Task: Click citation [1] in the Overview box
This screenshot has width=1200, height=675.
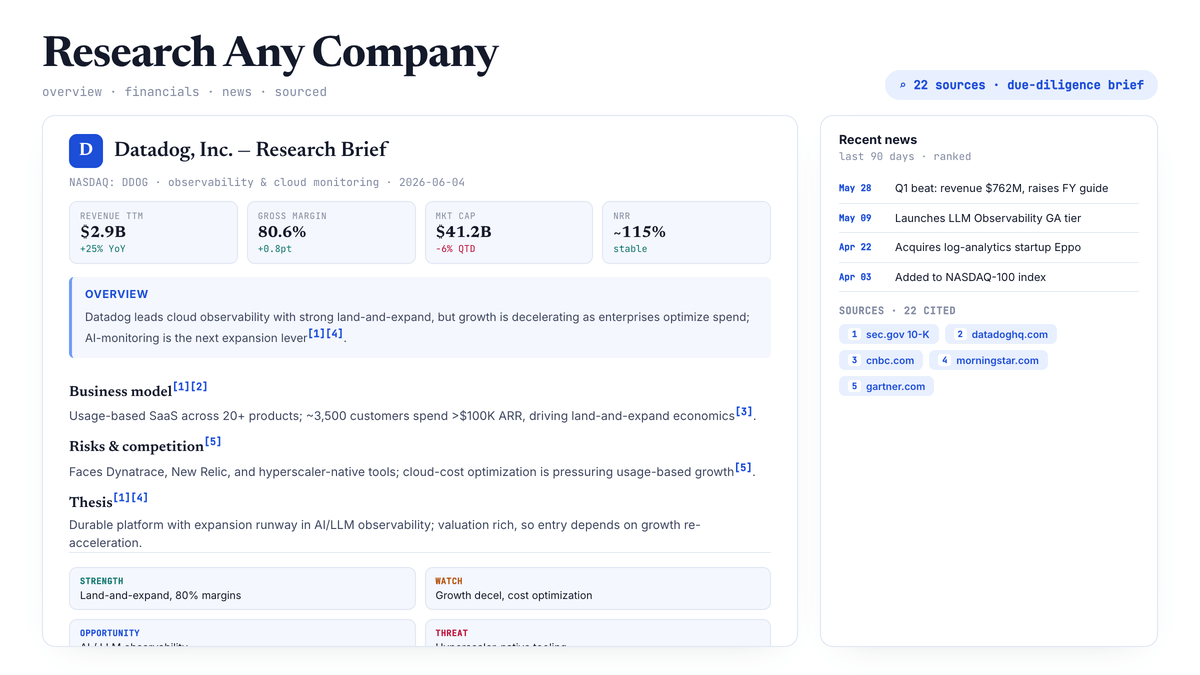Action: click(316, 333)
